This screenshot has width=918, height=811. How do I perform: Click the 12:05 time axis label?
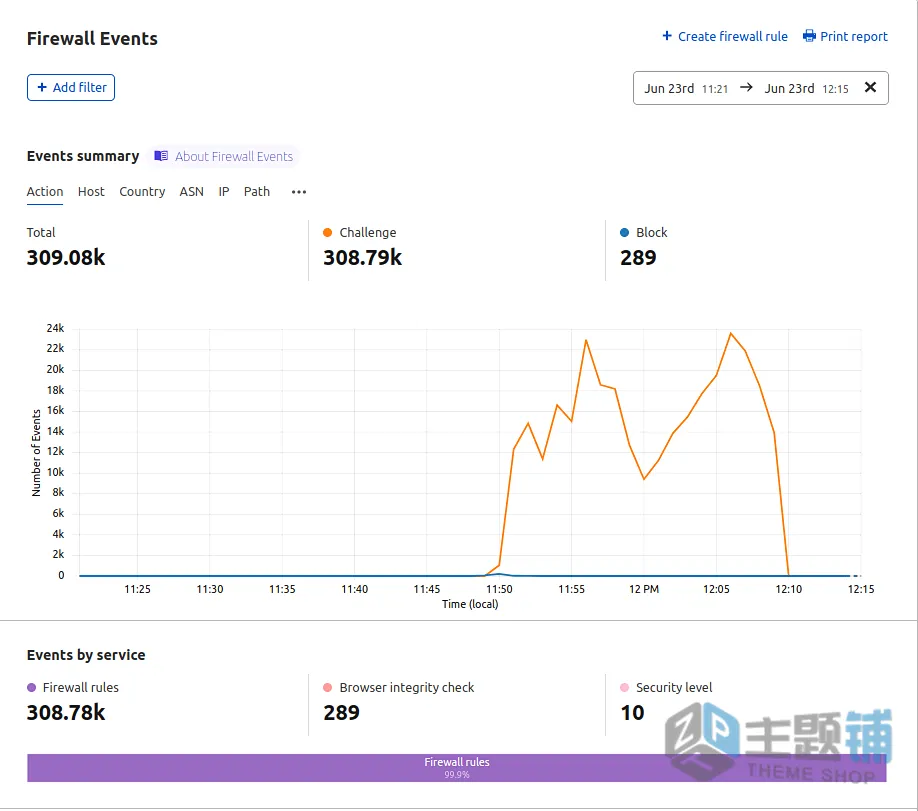point(717,589)
